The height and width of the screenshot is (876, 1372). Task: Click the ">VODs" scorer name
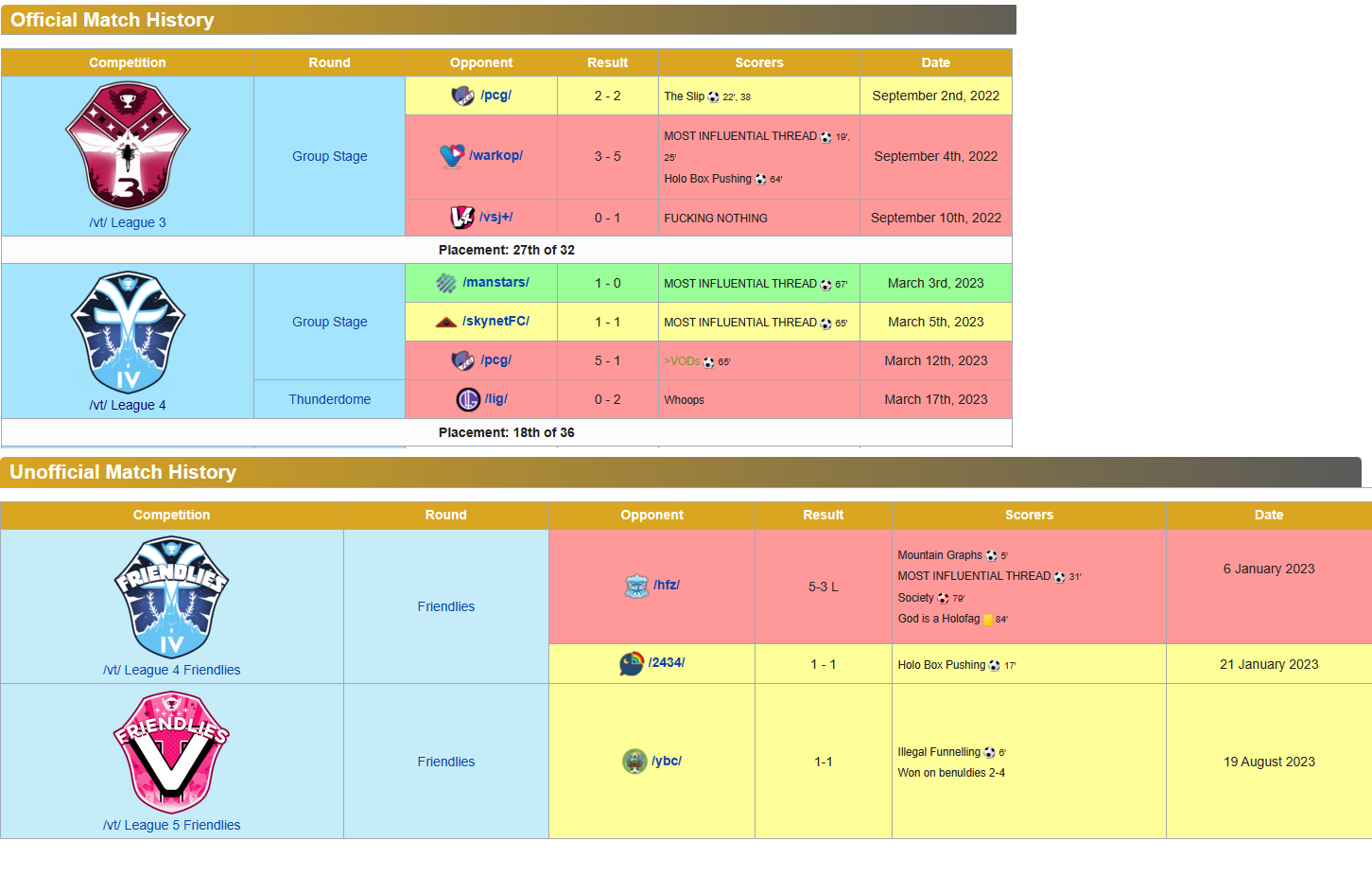682,361
